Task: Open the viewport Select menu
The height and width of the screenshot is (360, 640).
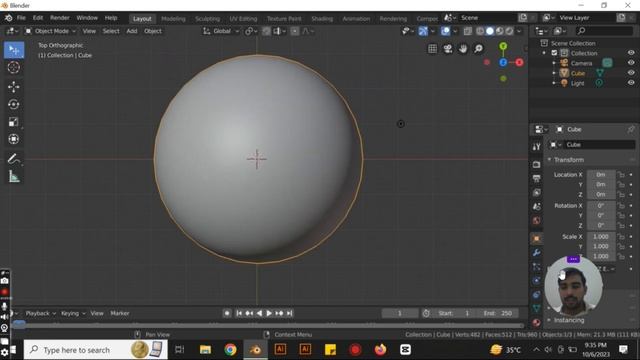Action: coord(111,31)
